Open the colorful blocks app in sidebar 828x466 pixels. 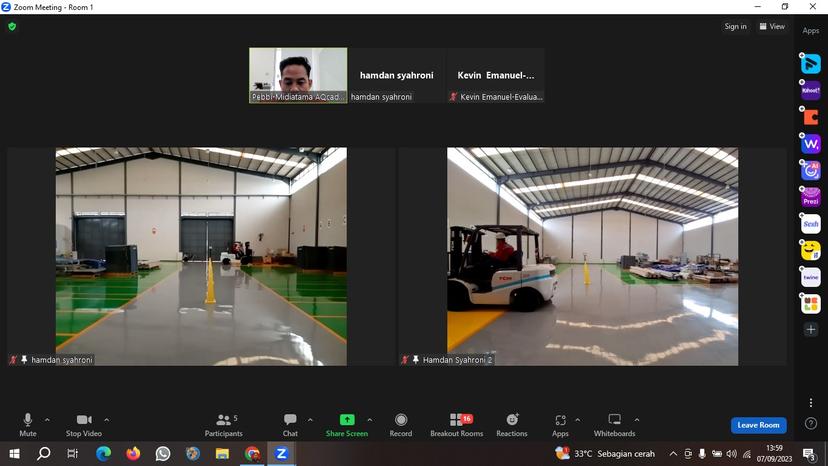(811, 304)
